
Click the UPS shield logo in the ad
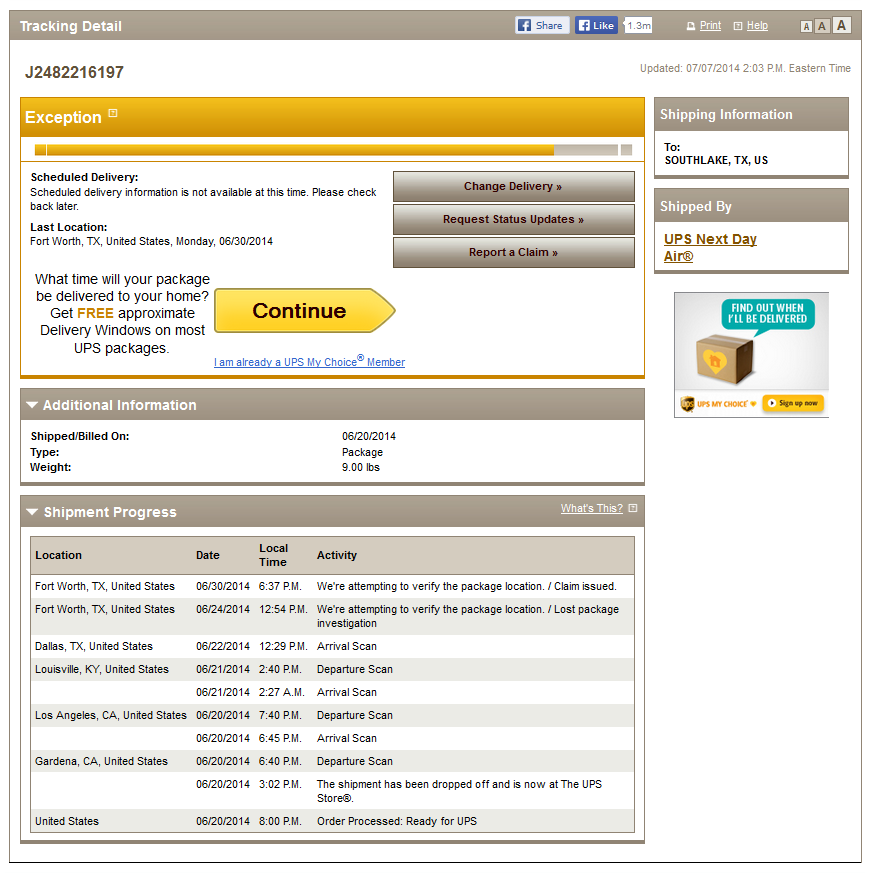[x=687, y=403]
